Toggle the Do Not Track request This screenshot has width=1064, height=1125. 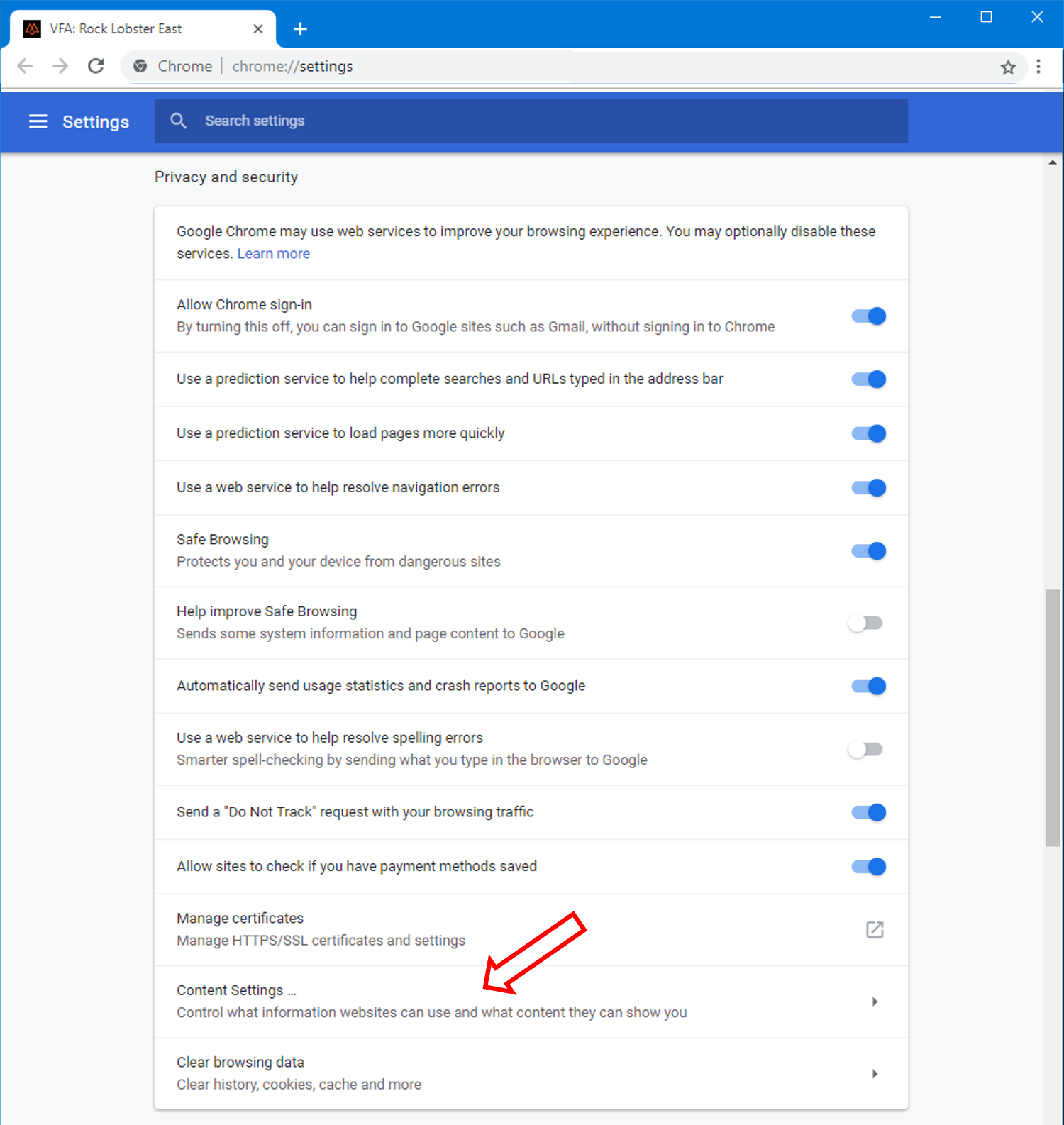[868, 812]
